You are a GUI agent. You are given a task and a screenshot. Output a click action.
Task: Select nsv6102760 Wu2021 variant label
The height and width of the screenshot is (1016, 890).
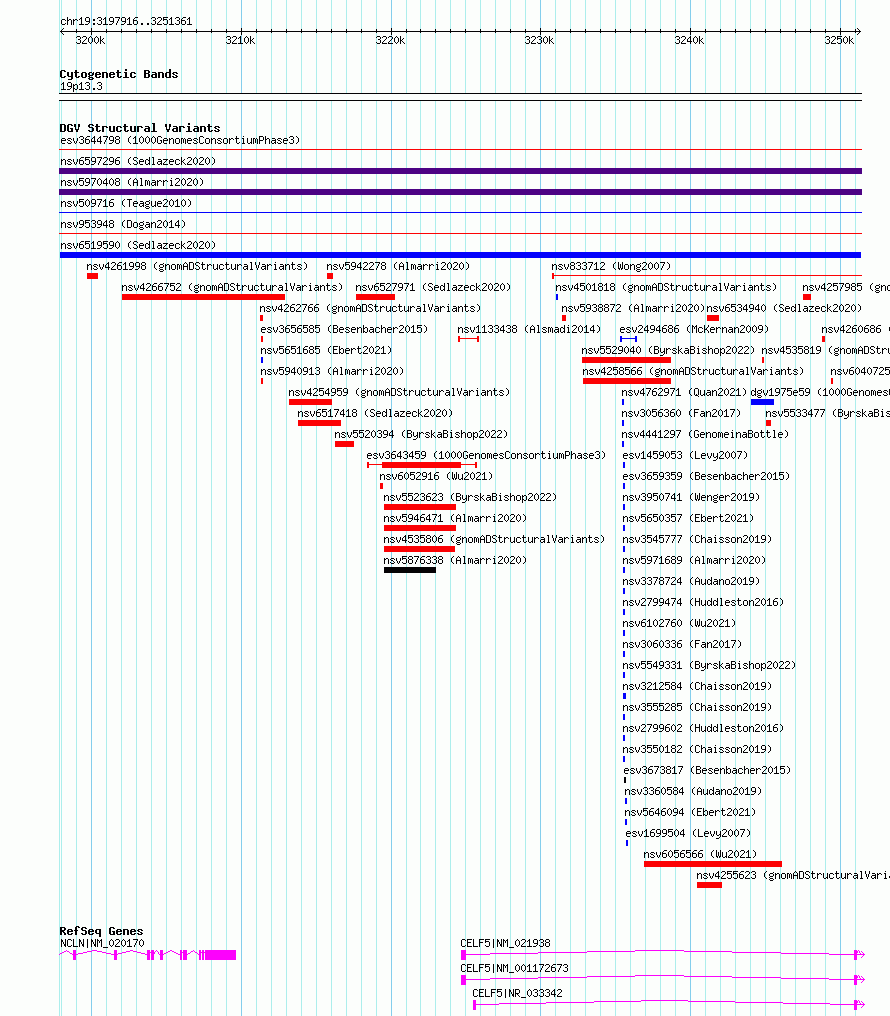click(679, 623)
